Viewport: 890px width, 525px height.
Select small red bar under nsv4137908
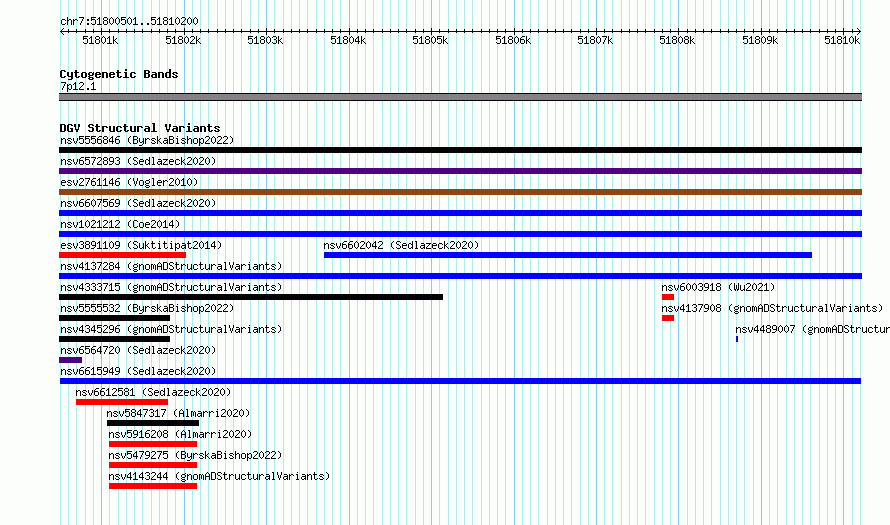pyautogui.click(x=668, y=318)
